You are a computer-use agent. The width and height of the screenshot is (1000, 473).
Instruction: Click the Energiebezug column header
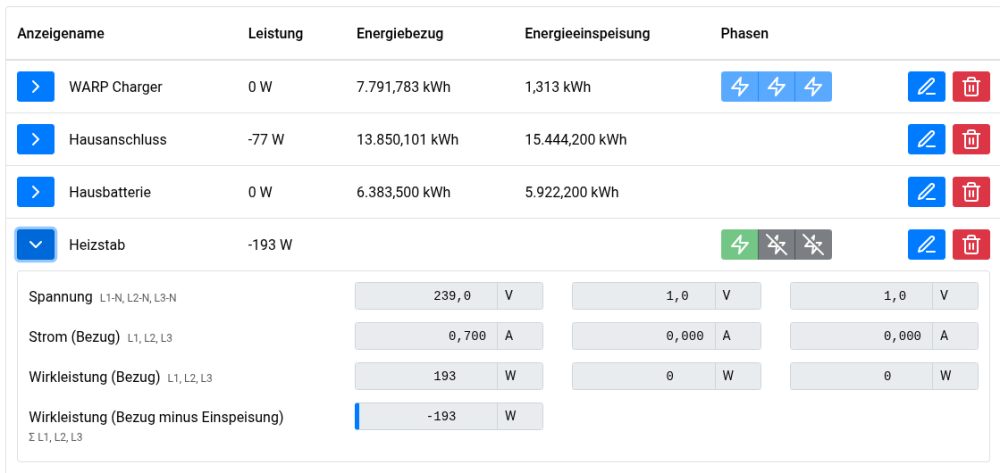click(399, 33)
